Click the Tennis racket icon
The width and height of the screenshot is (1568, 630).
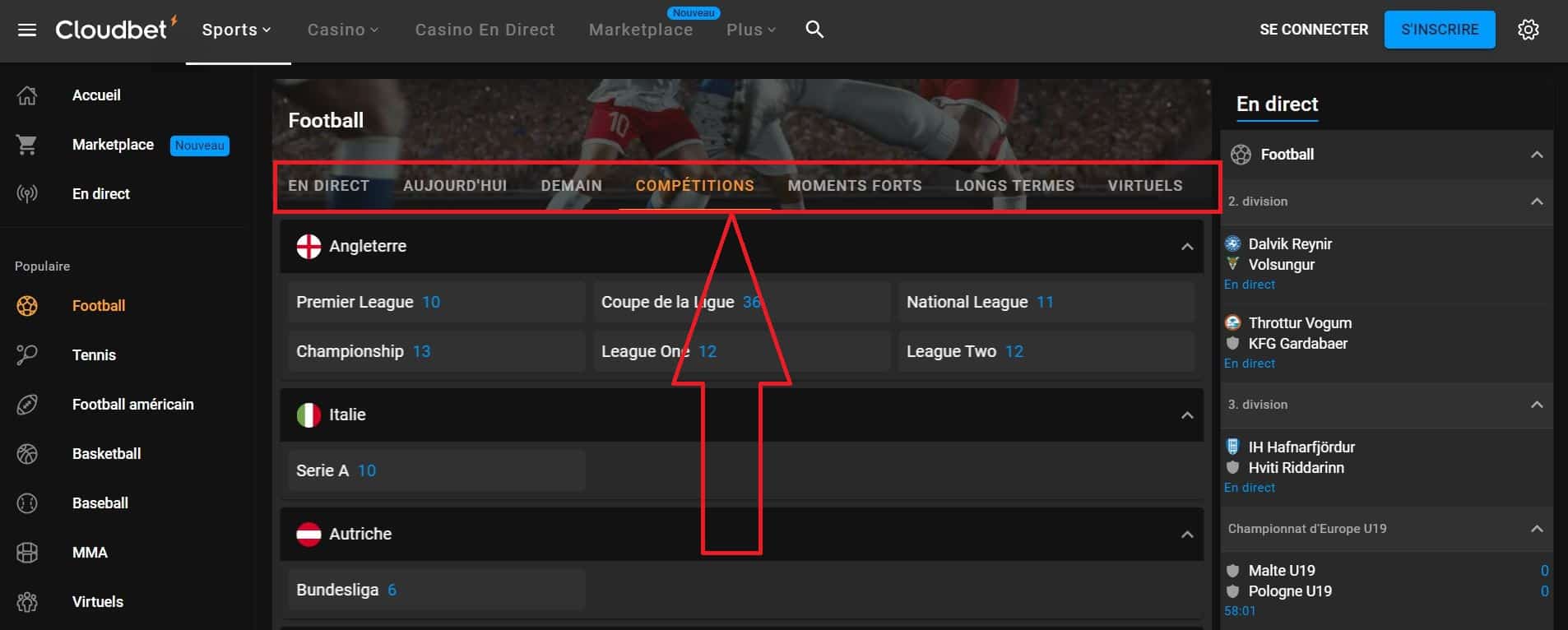(27, 355)
